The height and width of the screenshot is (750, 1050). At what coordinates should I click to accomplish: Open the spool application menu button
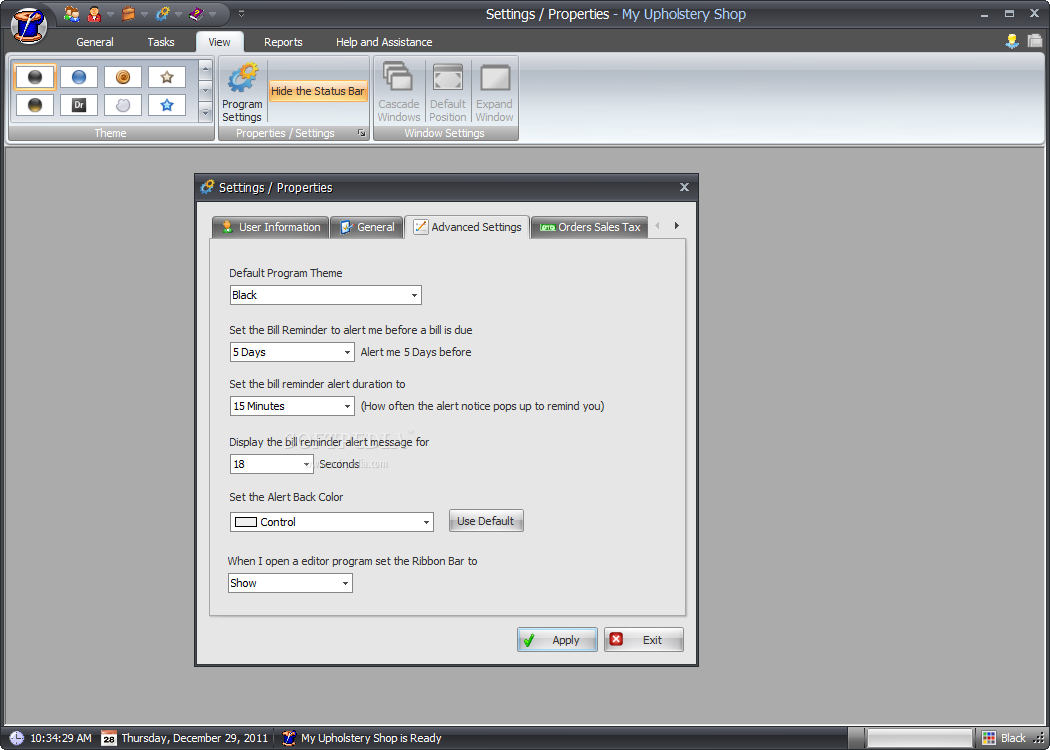tap(29, 24)
